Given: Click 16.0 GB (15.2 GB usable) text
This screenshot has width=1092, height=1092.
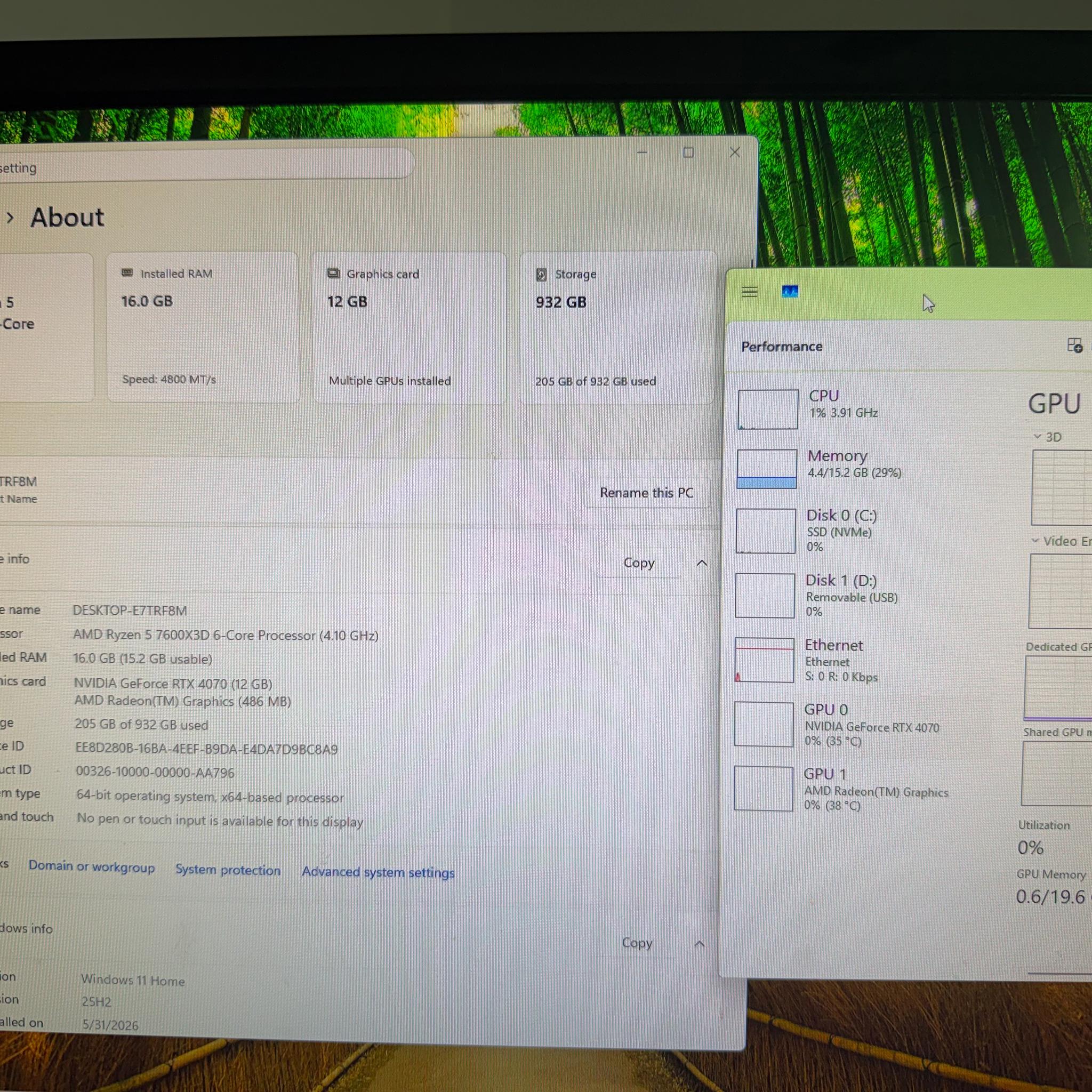Looking at the screenshot, I should pyautogui.click(x=142, y=659).
